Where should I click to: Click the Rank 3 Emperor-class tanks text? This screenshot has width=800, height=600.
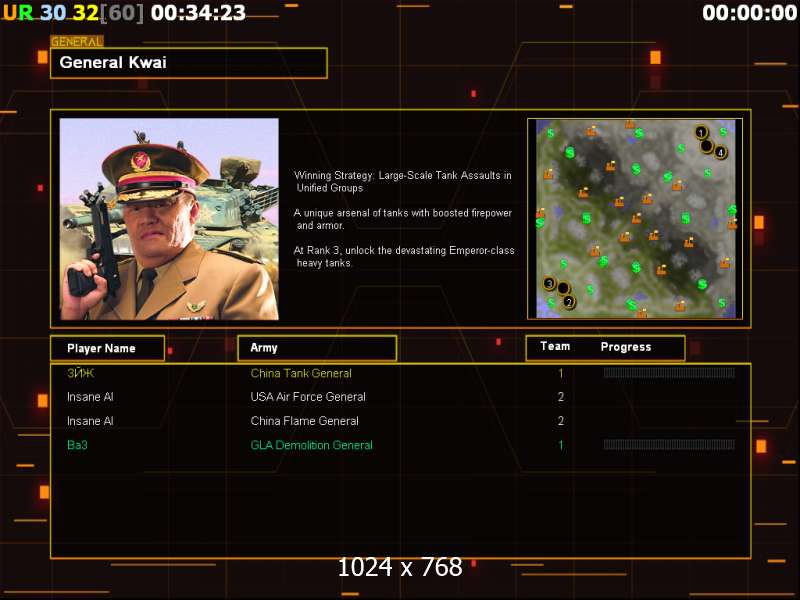coord(404,257)
